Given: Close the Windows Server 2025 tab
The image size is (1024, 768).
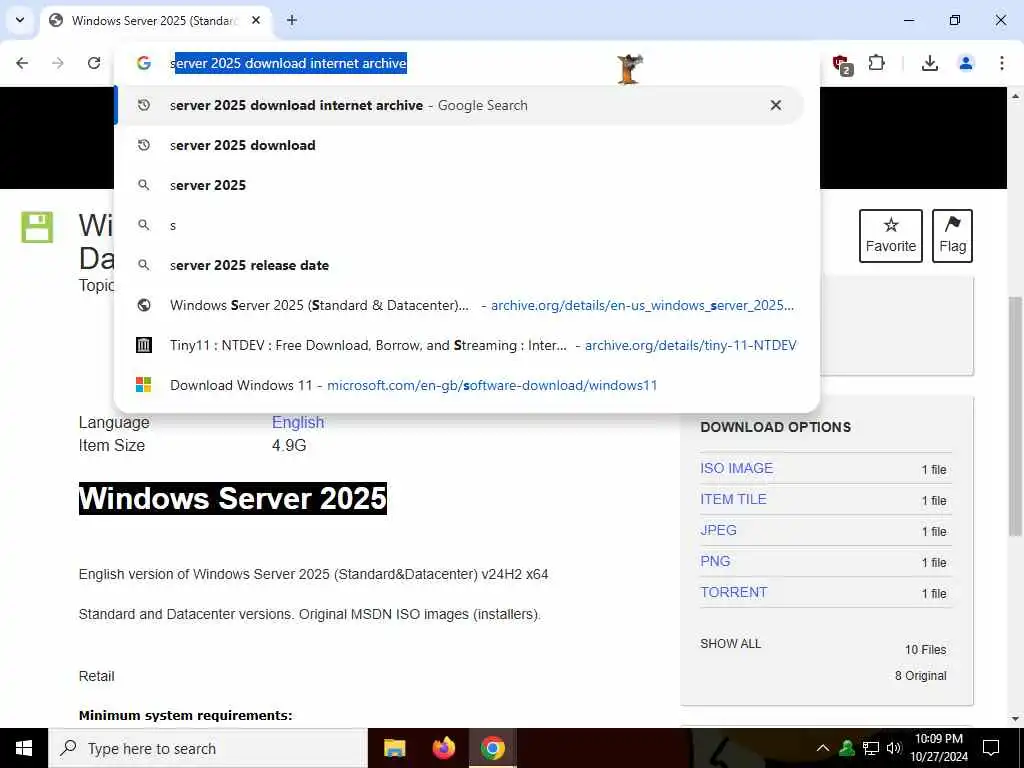Looking at the screenshot, I should [256, 20].
